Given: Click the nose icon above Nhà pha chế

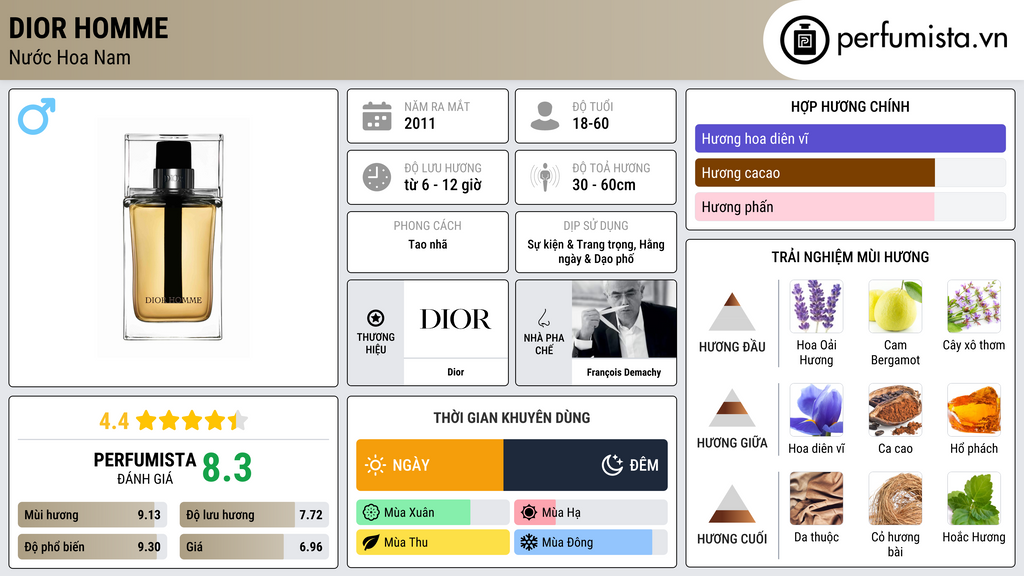Looking at the screenshot, I should click(543, 318).
